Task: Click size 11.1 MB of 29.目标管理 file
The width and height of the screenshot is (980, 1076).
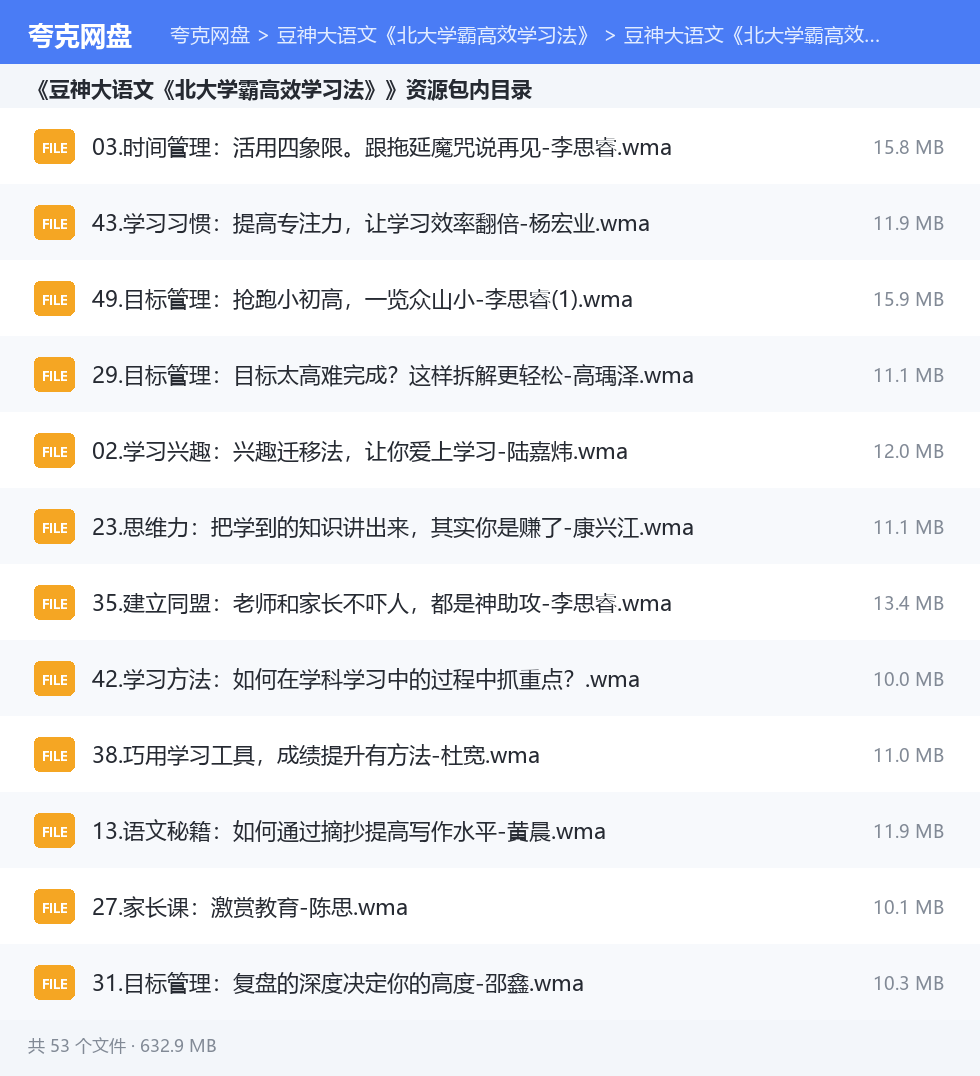Action: click(x=908, y=375)
